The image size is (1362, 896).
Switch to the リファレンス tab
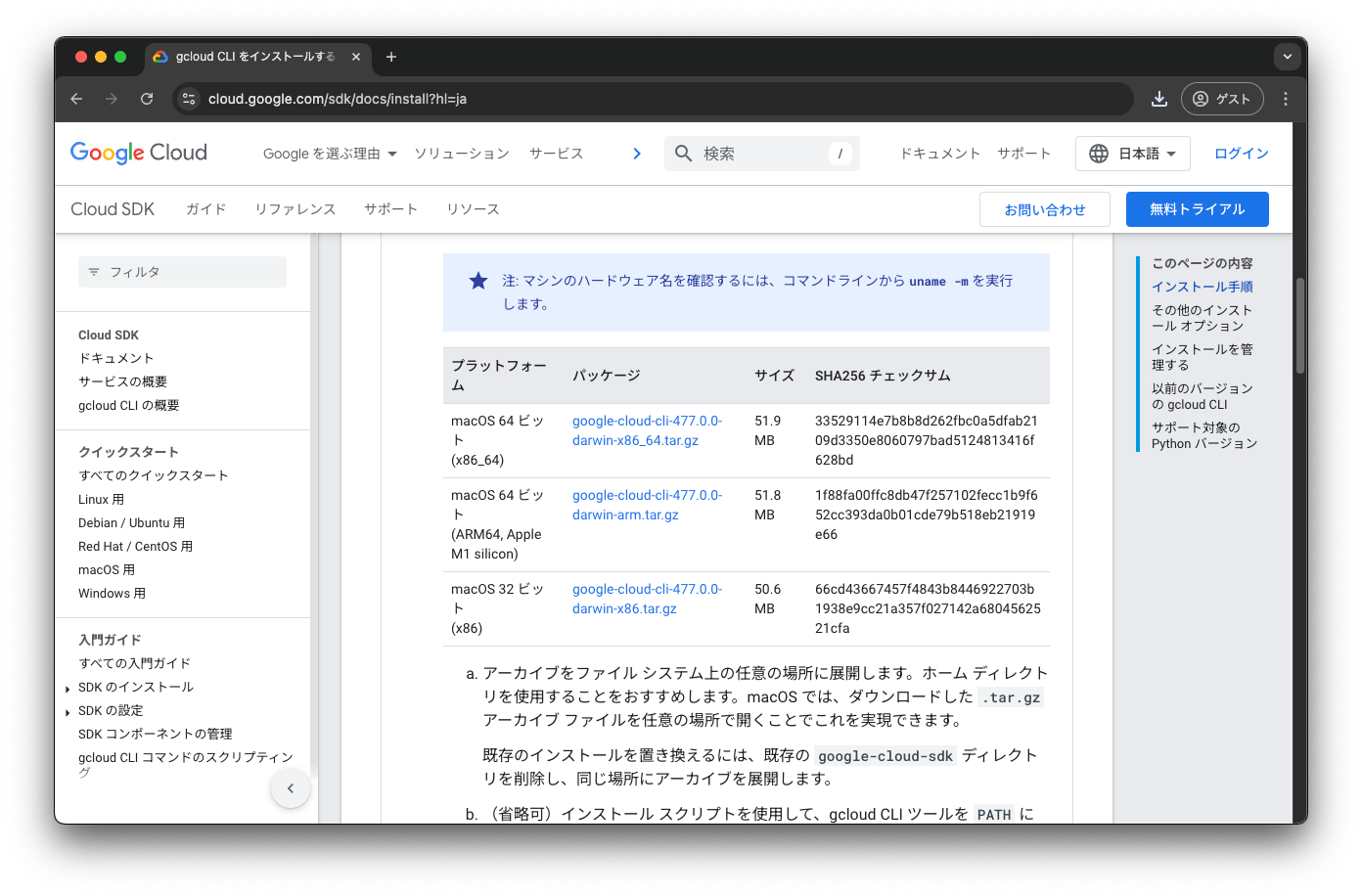[295, 209]
